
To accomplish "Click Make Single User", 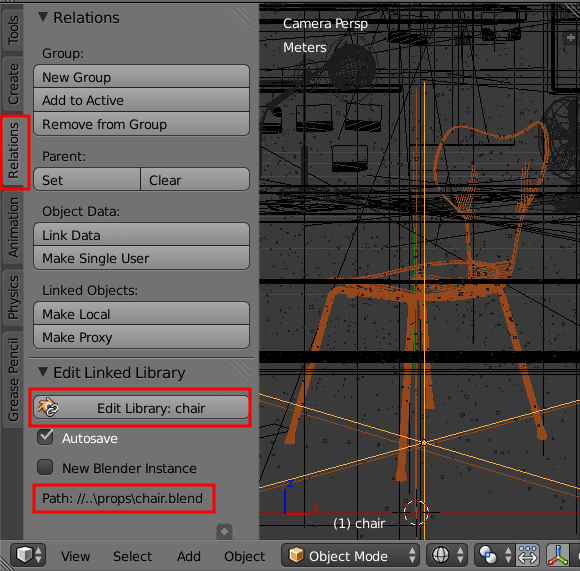I will [x=141, y=258].
